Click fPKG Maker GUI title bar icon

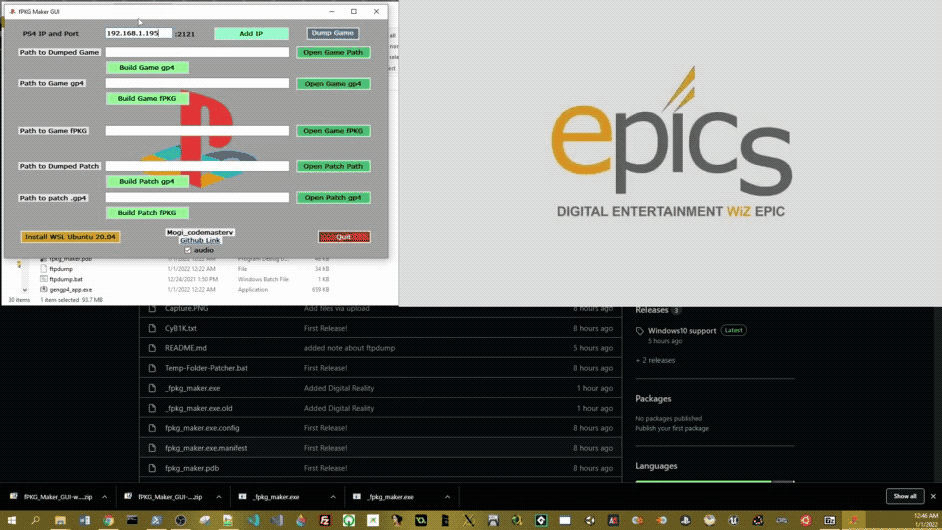12,11
